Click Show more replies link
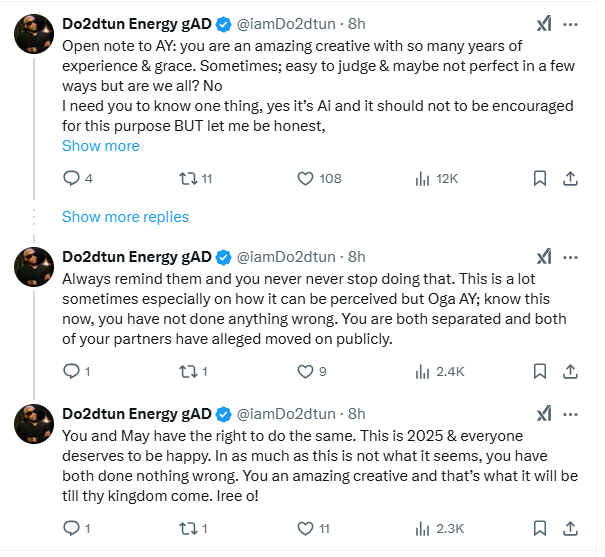Image resolution: width=605 pixels, height=557 pixels. tap(125, 216)
